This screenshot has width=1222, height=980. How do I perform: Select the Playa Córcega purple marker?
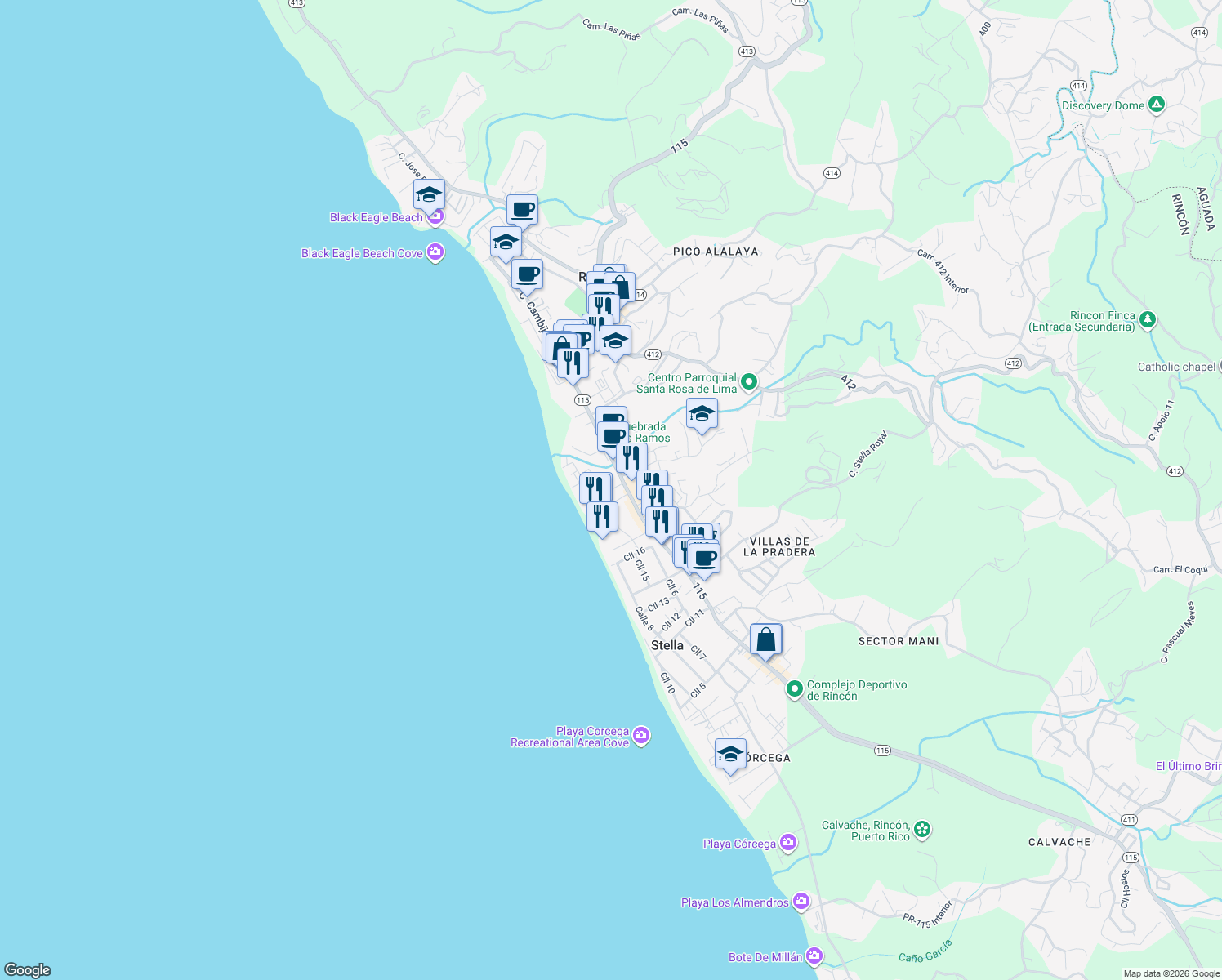(x=787, y=842)
